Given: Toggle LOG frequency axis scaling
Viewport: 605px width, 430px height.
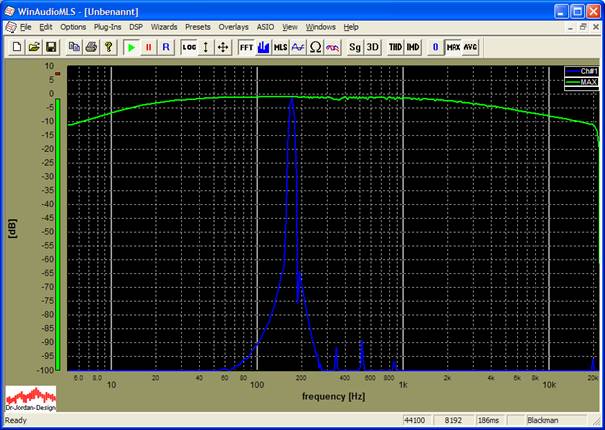Looking at the screenshot, I should [x=189, y=47].
